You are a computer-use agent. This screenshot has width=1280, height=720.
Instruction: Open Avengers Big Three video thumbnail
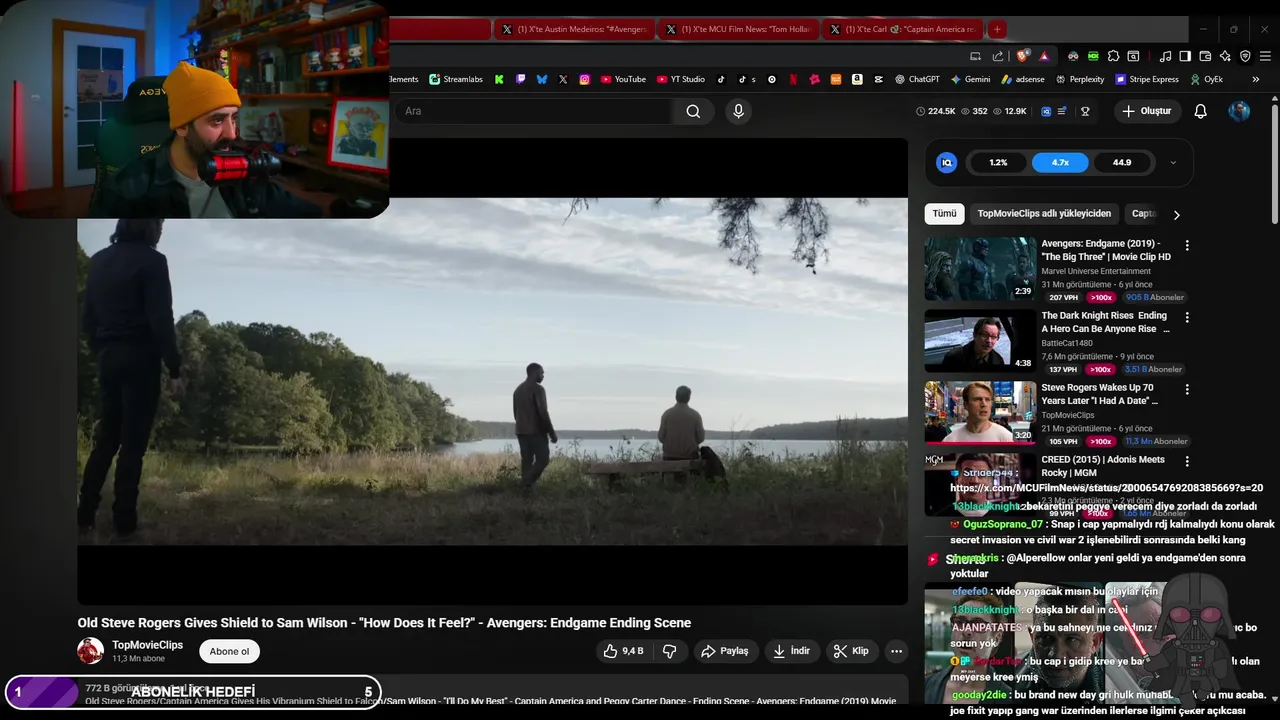(980, 269)
